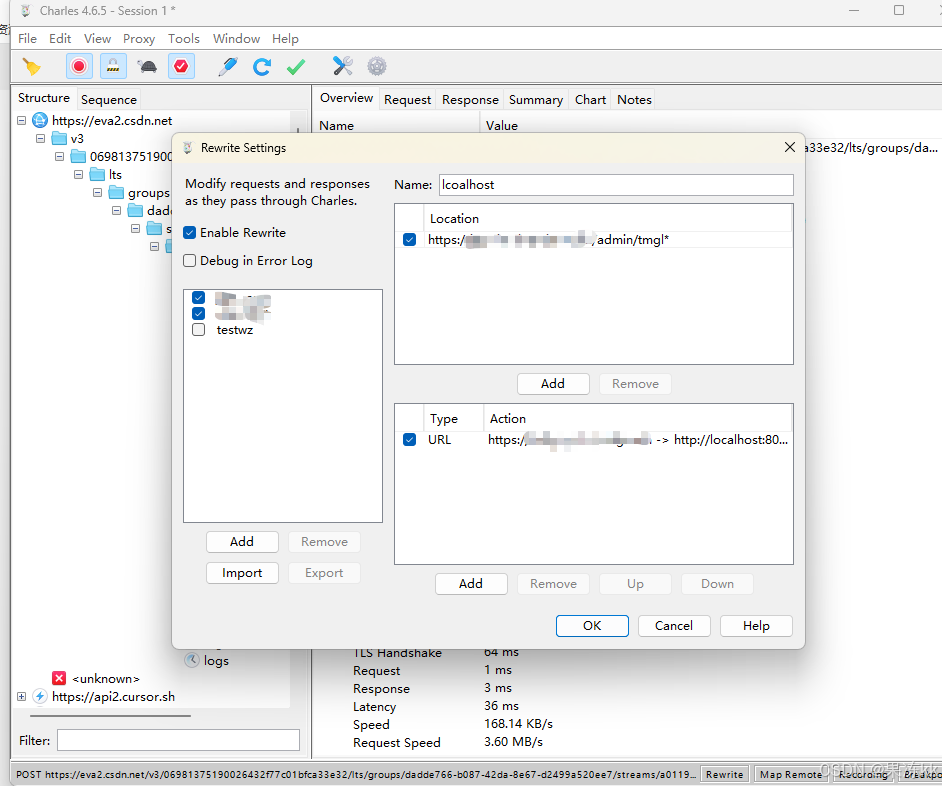
Task: Select the testwz rewrite set
Action: (235, 330)
